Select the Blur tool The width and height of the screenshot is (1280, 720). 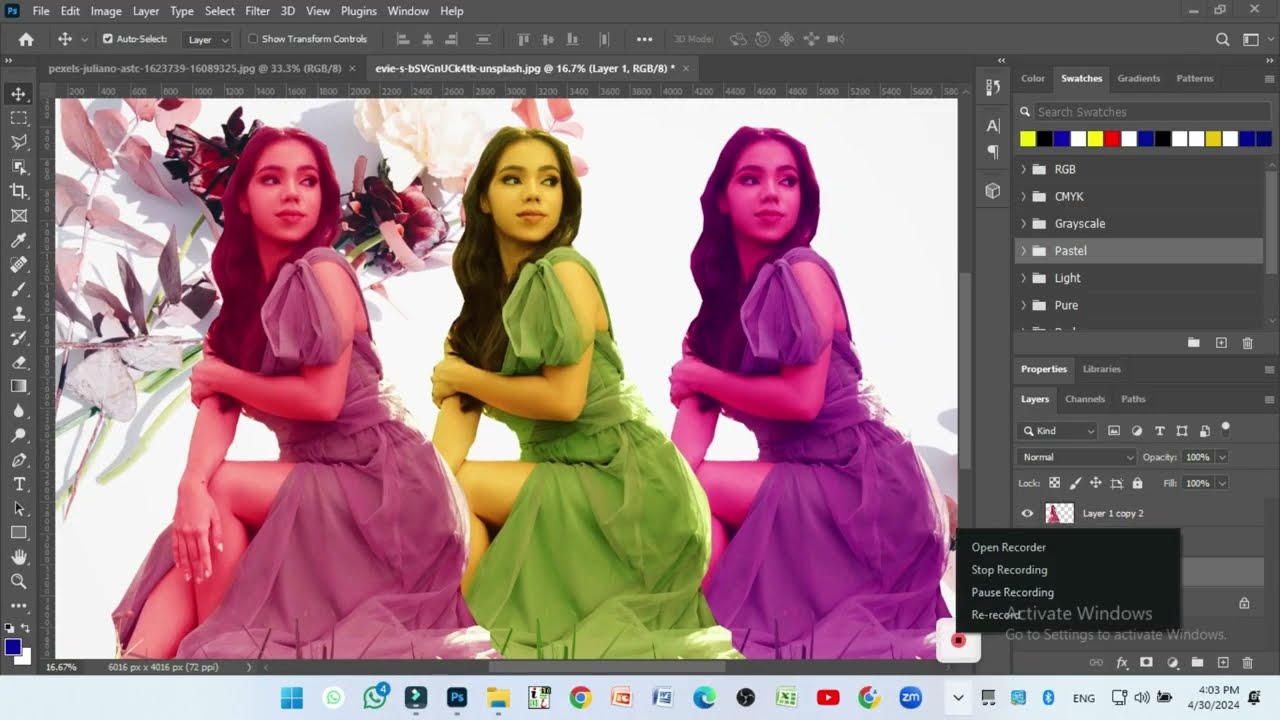[19, 411]
